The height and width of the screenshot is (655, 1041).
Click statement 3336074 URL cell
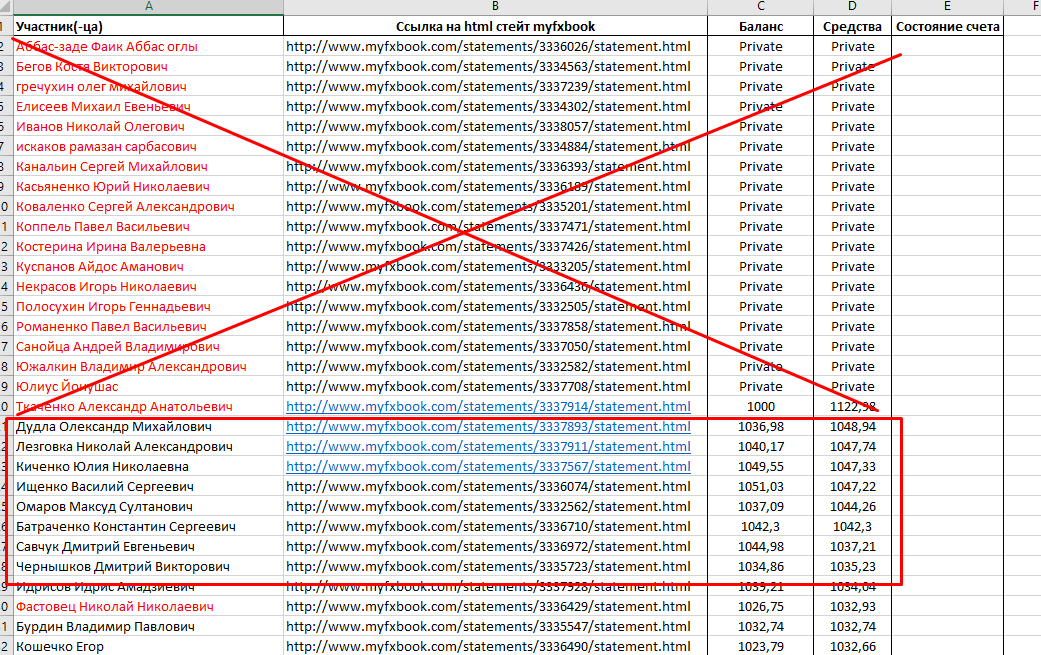pyautogui.click(x=495, y=486)
